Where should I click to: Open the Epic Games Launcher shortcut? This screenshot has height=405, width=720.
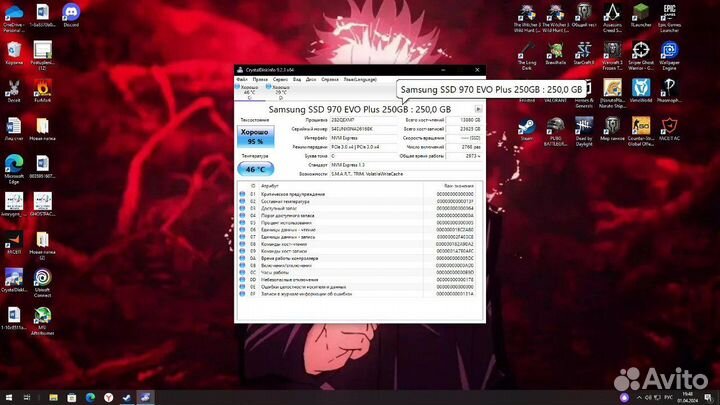click(x=669, y=17)
